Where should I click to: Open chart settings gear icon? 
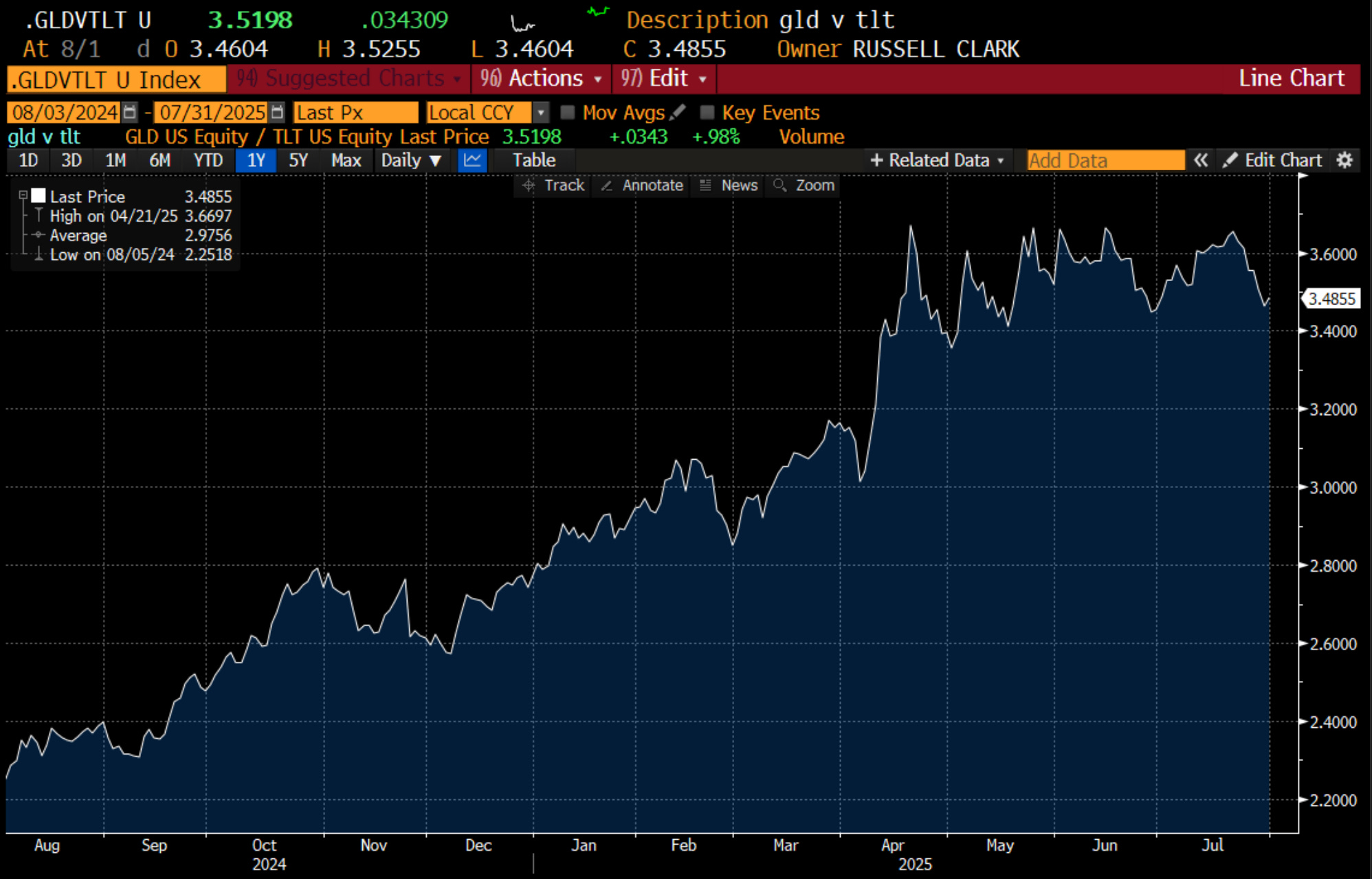pos(1345,160)
